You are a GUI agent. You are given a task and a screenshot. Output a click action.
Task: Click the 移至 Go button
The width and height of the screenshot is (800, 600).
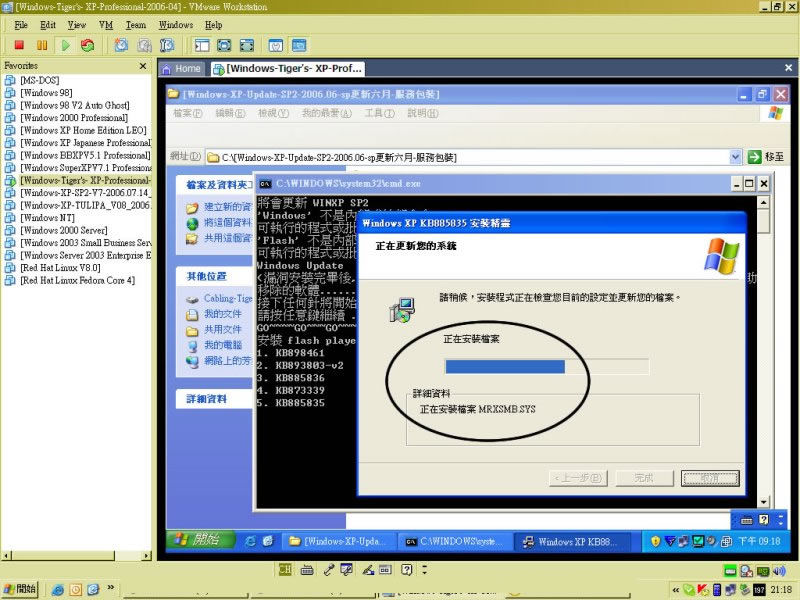point(765,157)
